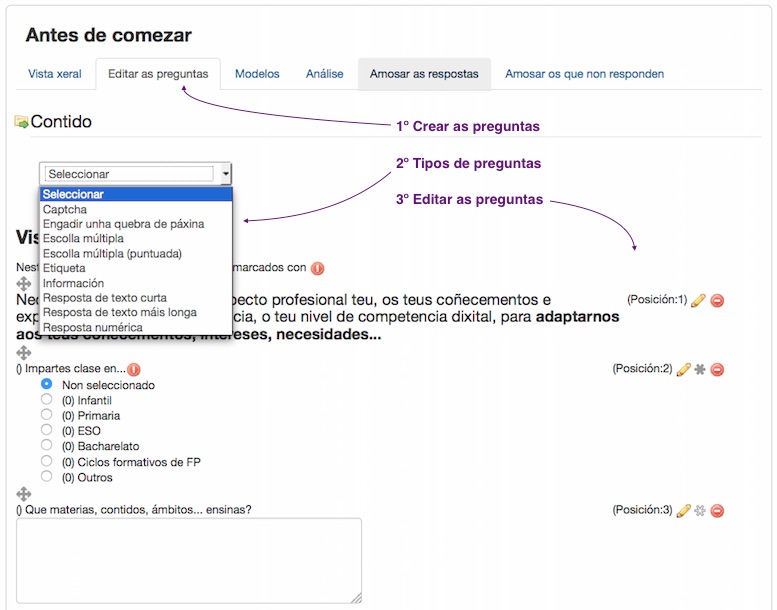Choose the 'Bacharelato' radio option
This screenshot has height=610, width=777.
[46, 446]
